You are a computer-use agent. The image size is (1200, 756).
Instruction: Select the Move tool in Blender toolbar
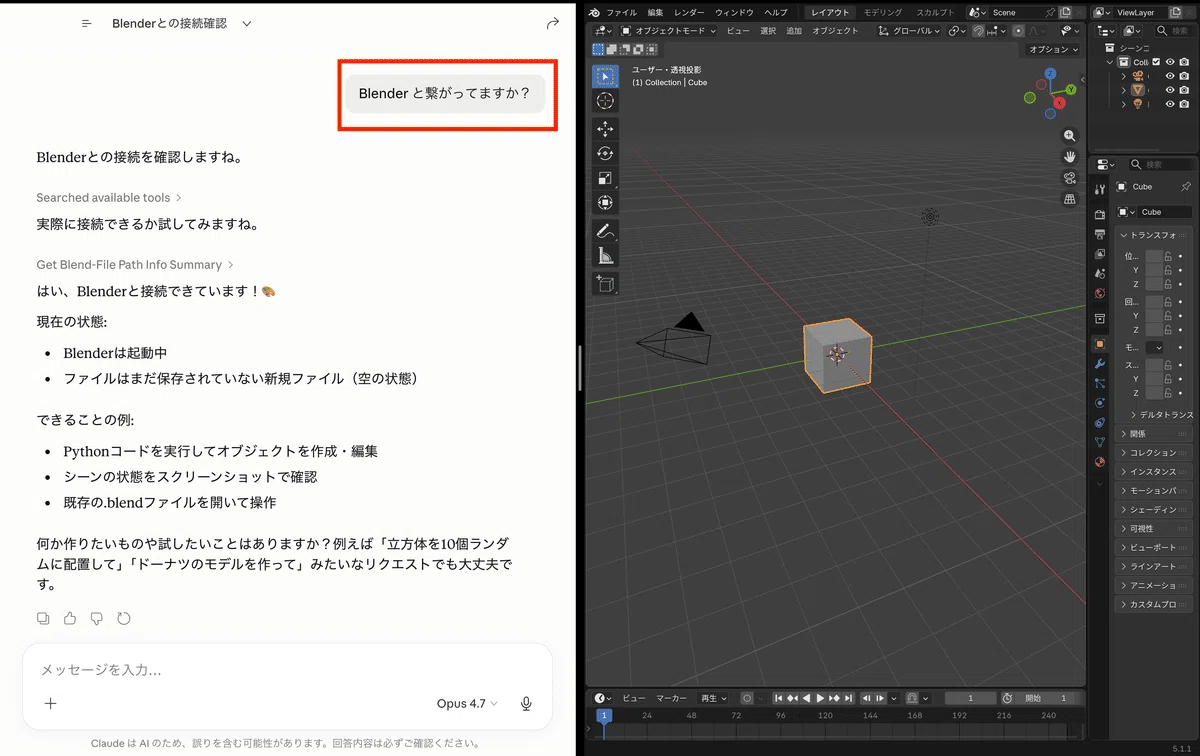605,129
